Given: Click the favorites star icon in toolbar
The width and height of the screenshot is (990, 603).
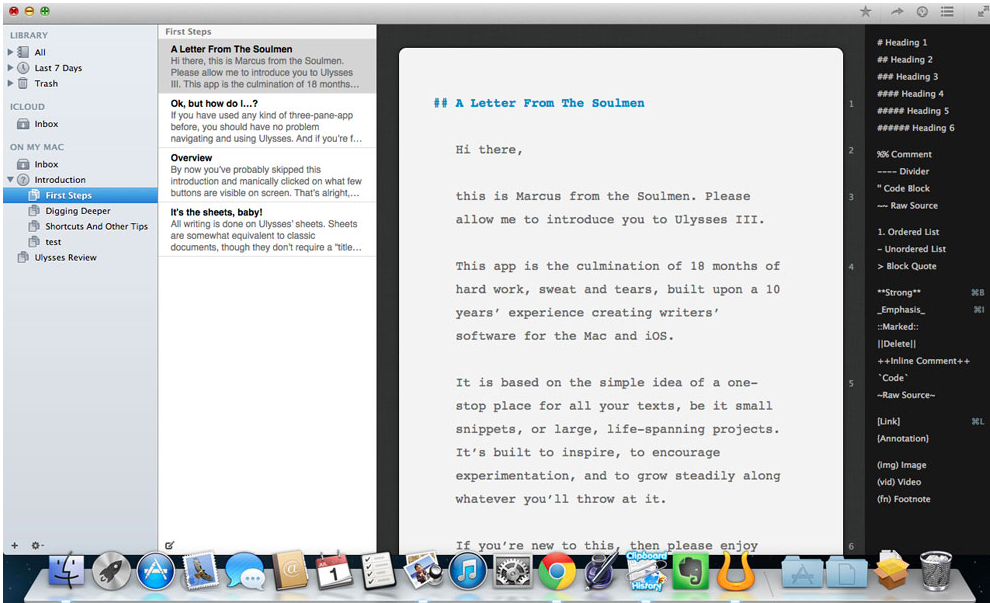Looking at the screenshot, I should [866, 11].
